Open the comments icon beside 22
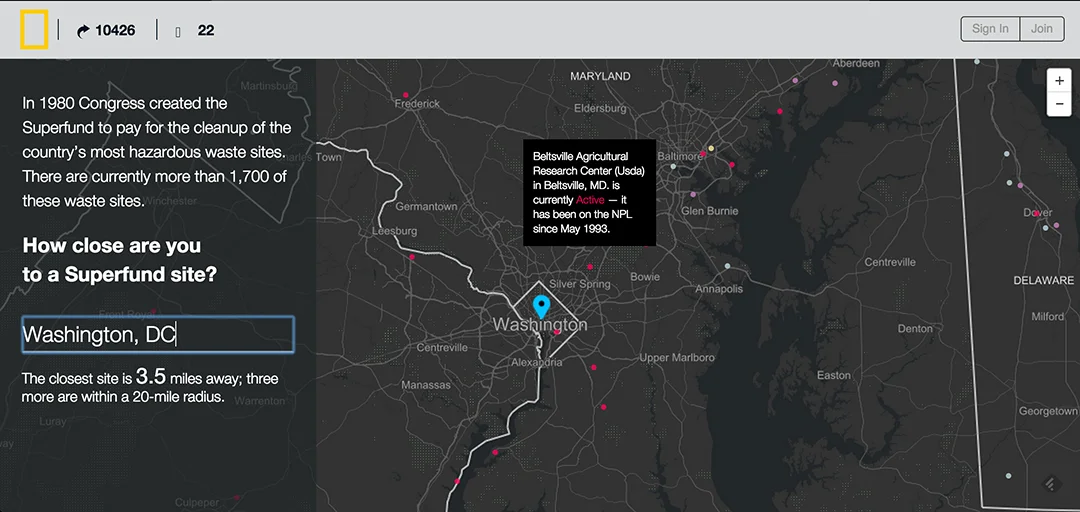The height and width of the screenshot is (512, 1080). click(178, 32)
